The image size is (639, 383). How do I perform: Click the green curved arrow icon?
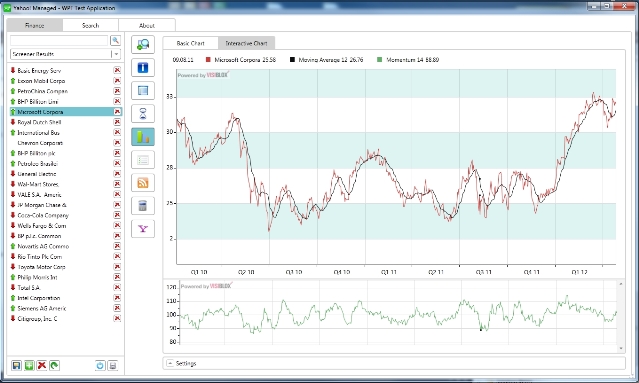54,365
